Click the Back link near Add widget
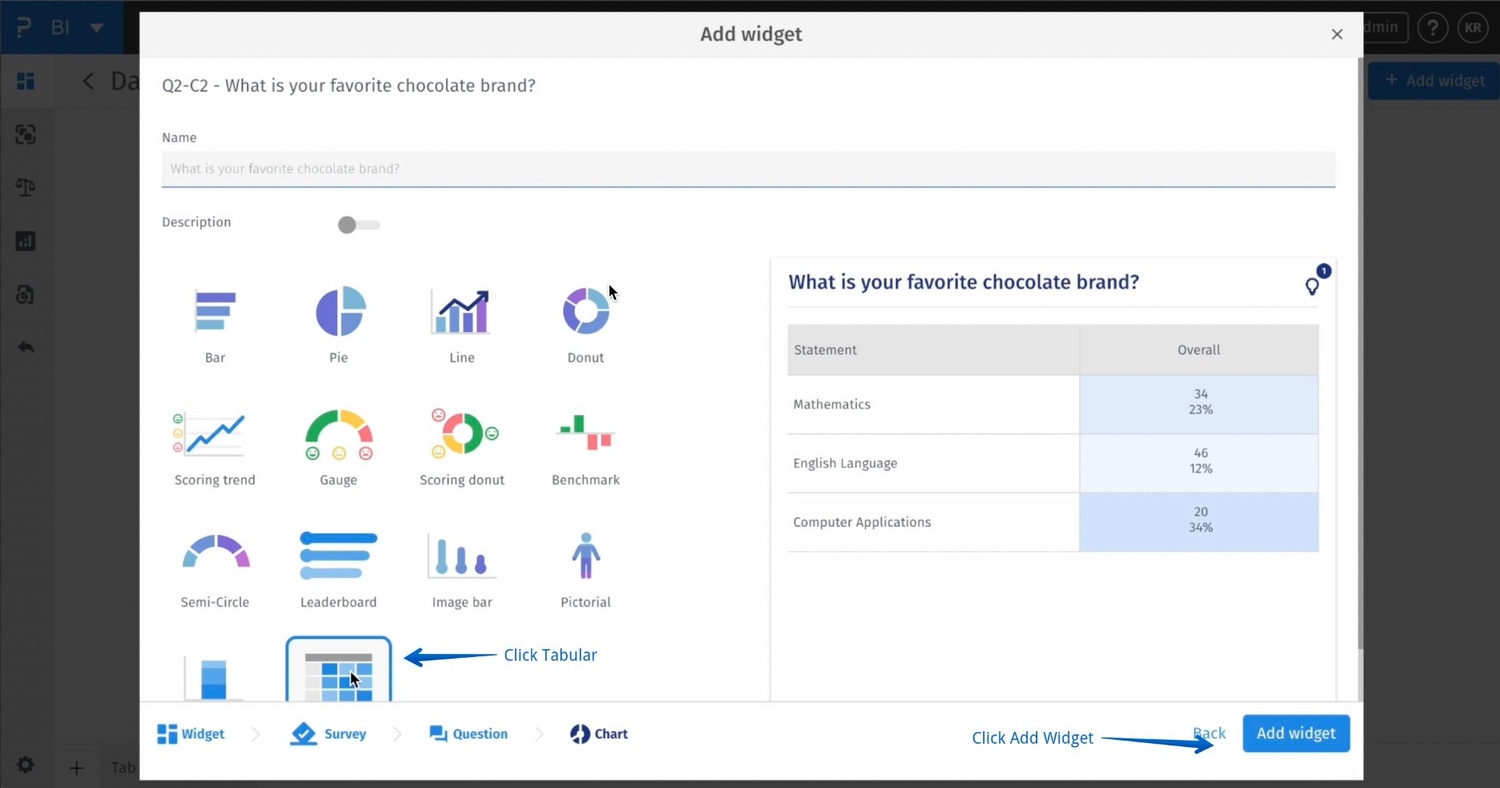Viewport: 1500px width, 788px height. [1209, 733]
